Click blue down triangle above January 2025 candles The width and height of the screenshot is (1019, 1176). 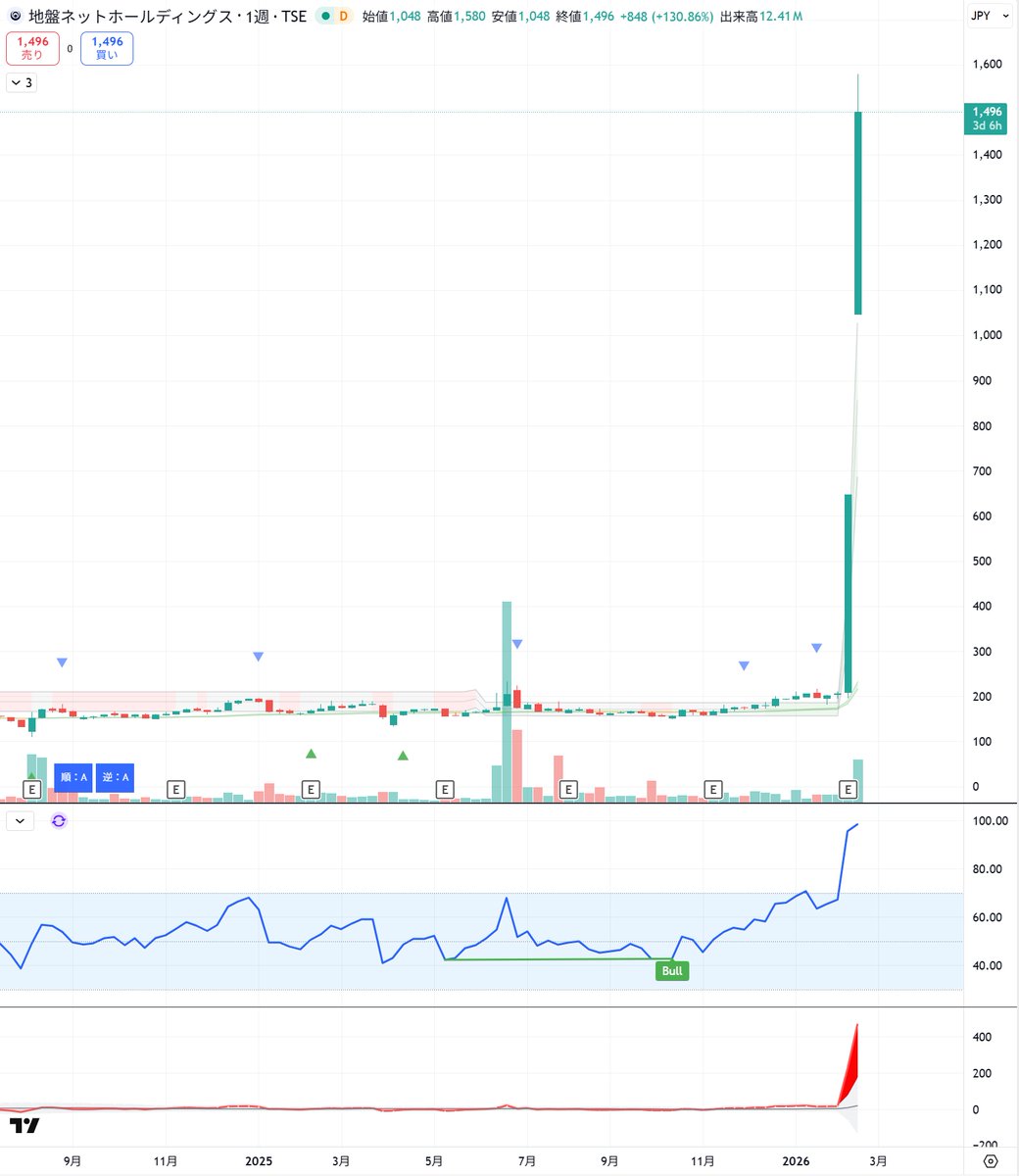point(259,656)
